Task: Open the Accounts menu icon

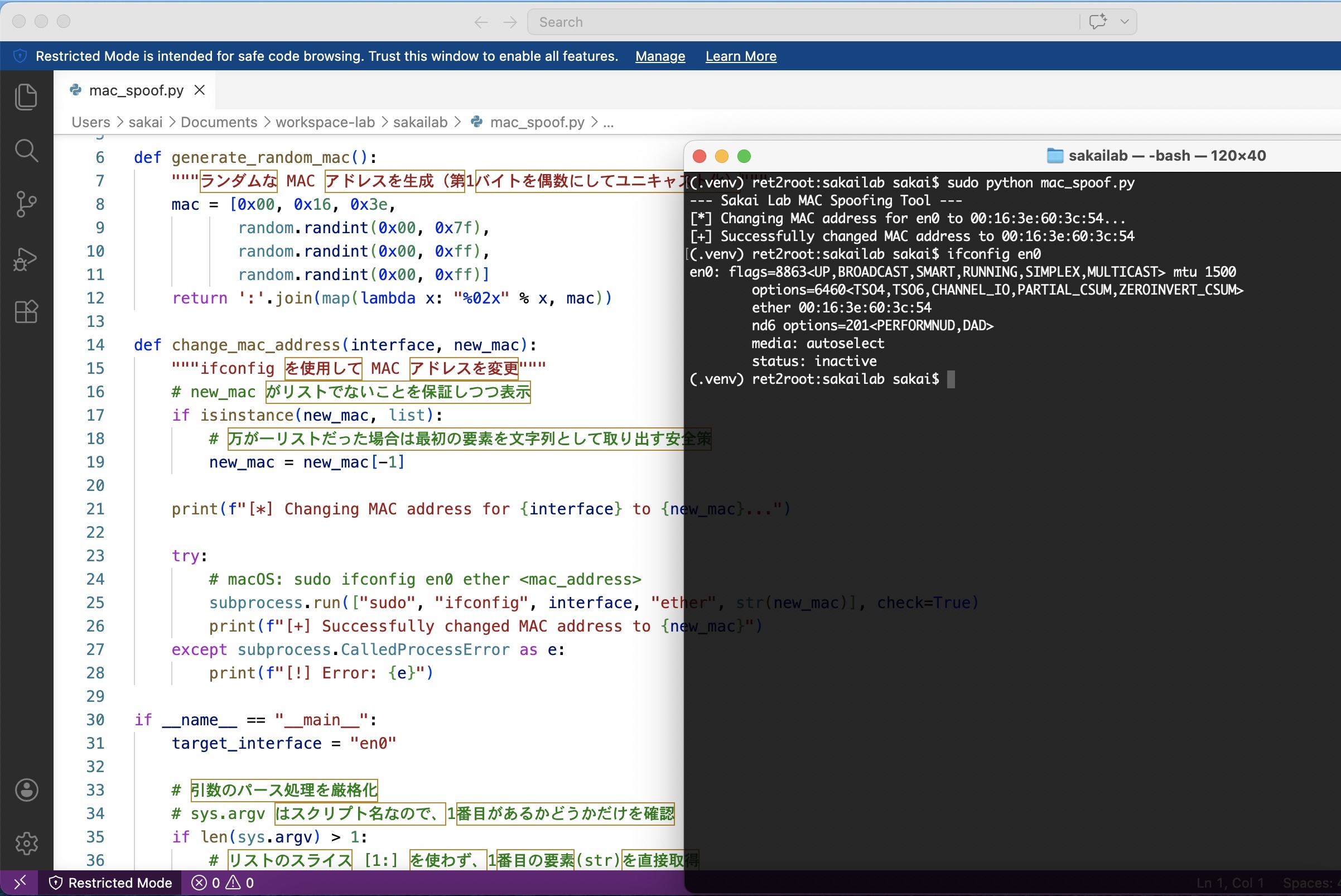Action: (26, 789)
